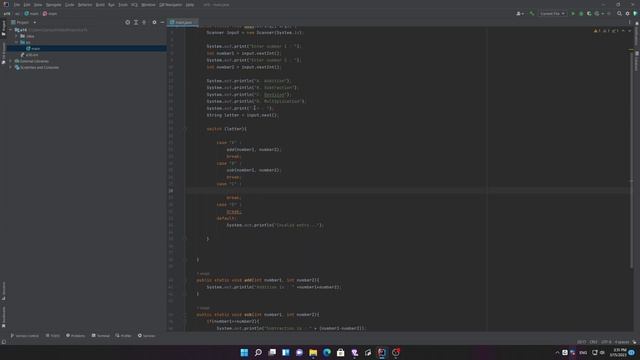Show hidden system tray icons

click(557, 353)
